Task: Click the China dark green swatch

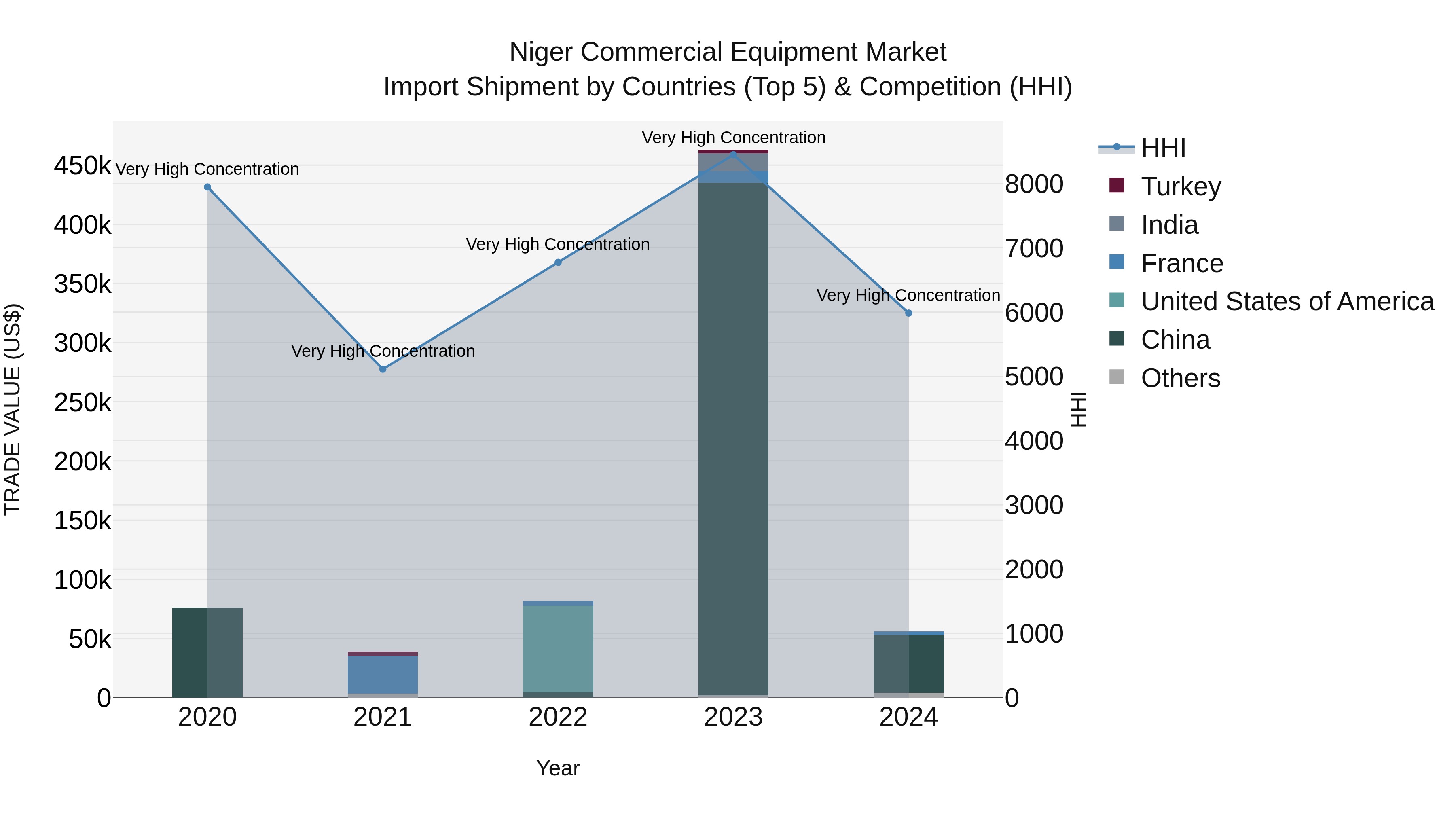Action: point(1117,339)
